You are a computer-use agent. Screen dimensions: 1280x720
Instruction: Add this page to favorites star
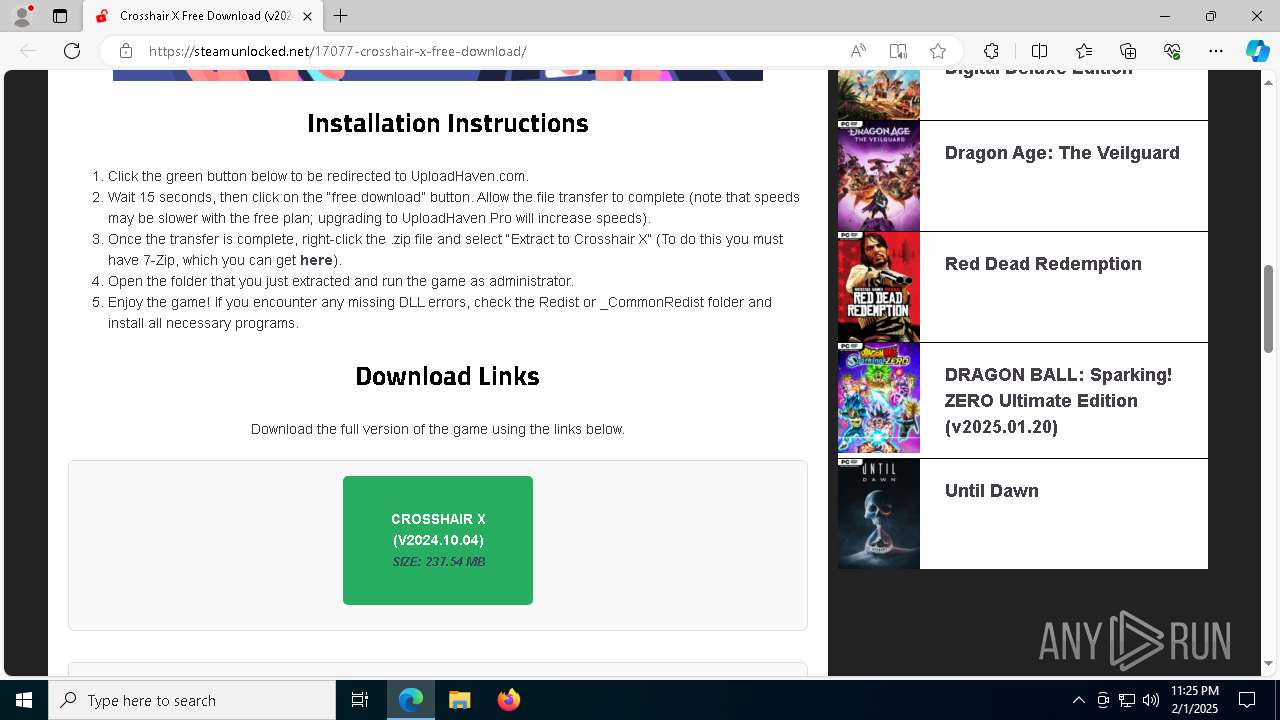click(x=938, y=51)
